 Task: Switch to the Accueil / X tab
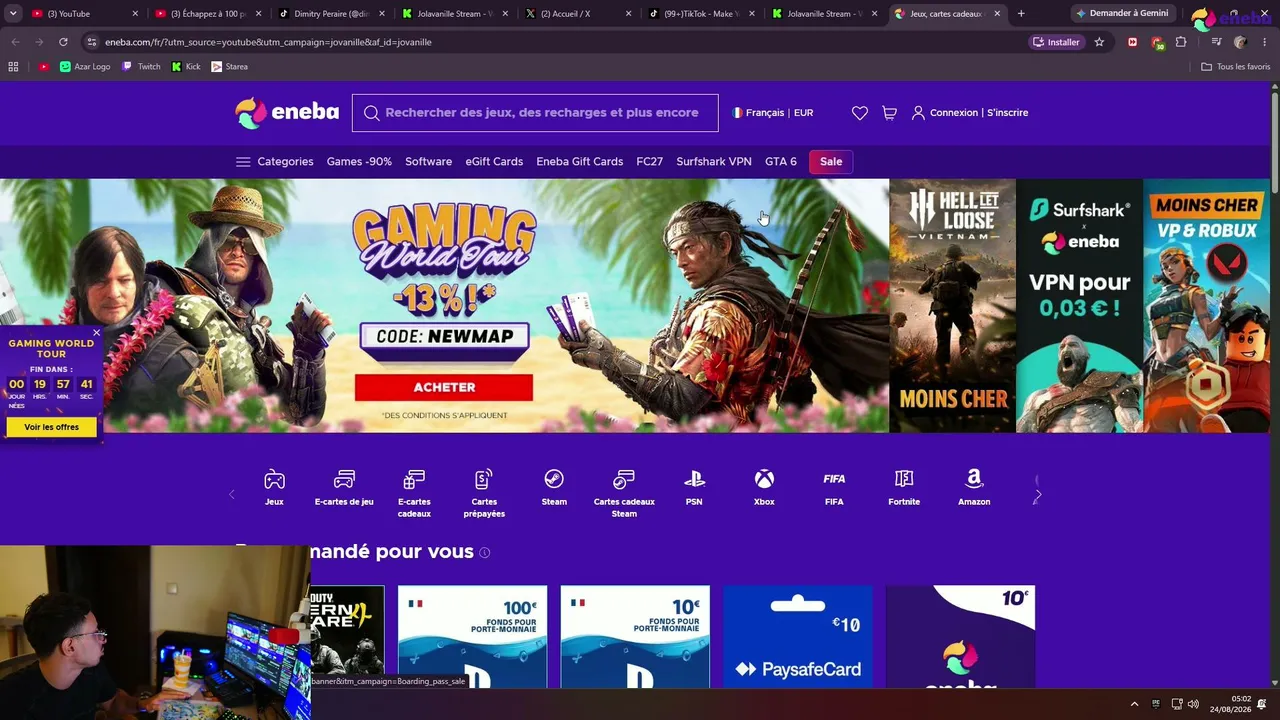pyautogui.click(x=580, y=14)
